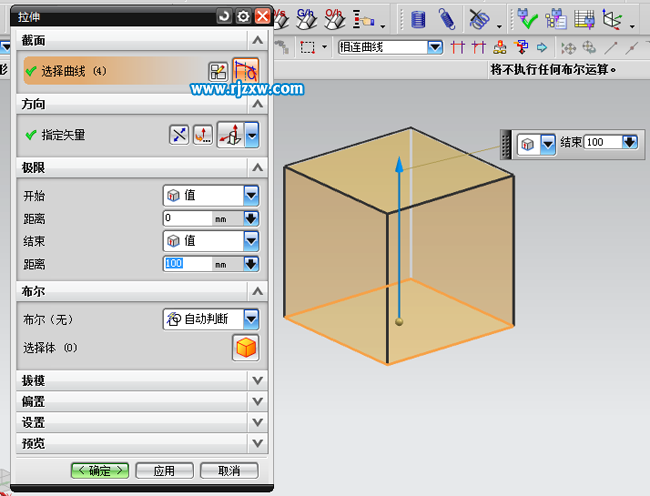Image resolution: width=650 pixels, height=496 pixels.
Task: Expand the 拔模 section
Action: point(258,381)
